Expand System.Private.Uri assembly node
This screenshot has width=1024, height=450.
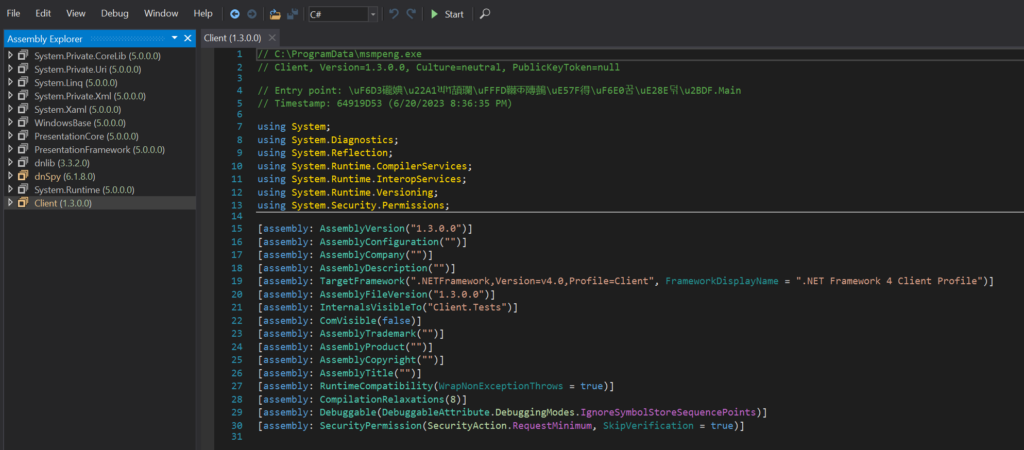[10, 69]
